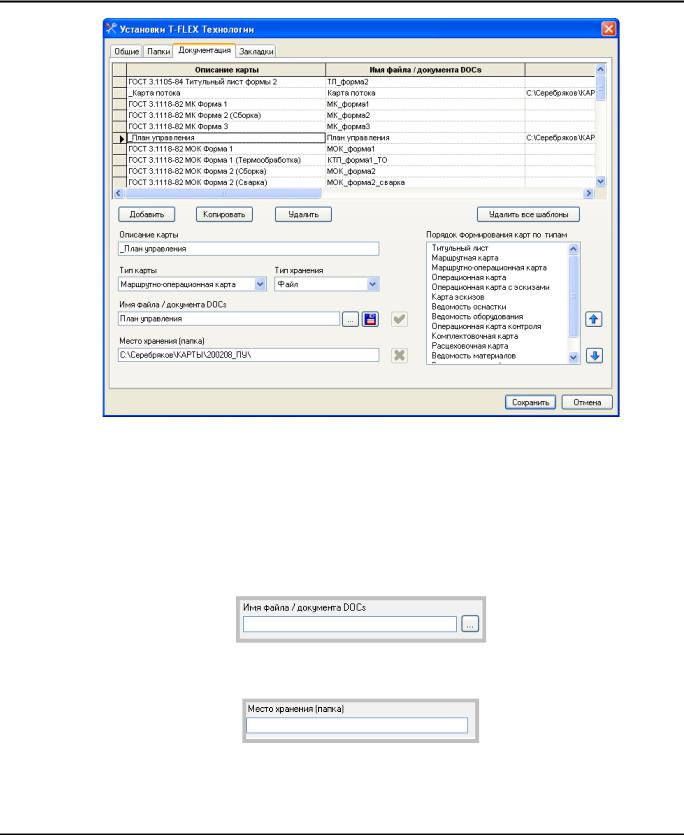Click the Сохранить button
Image resolution: width=684 pixels, height=835 pixels.
[531, 403]
